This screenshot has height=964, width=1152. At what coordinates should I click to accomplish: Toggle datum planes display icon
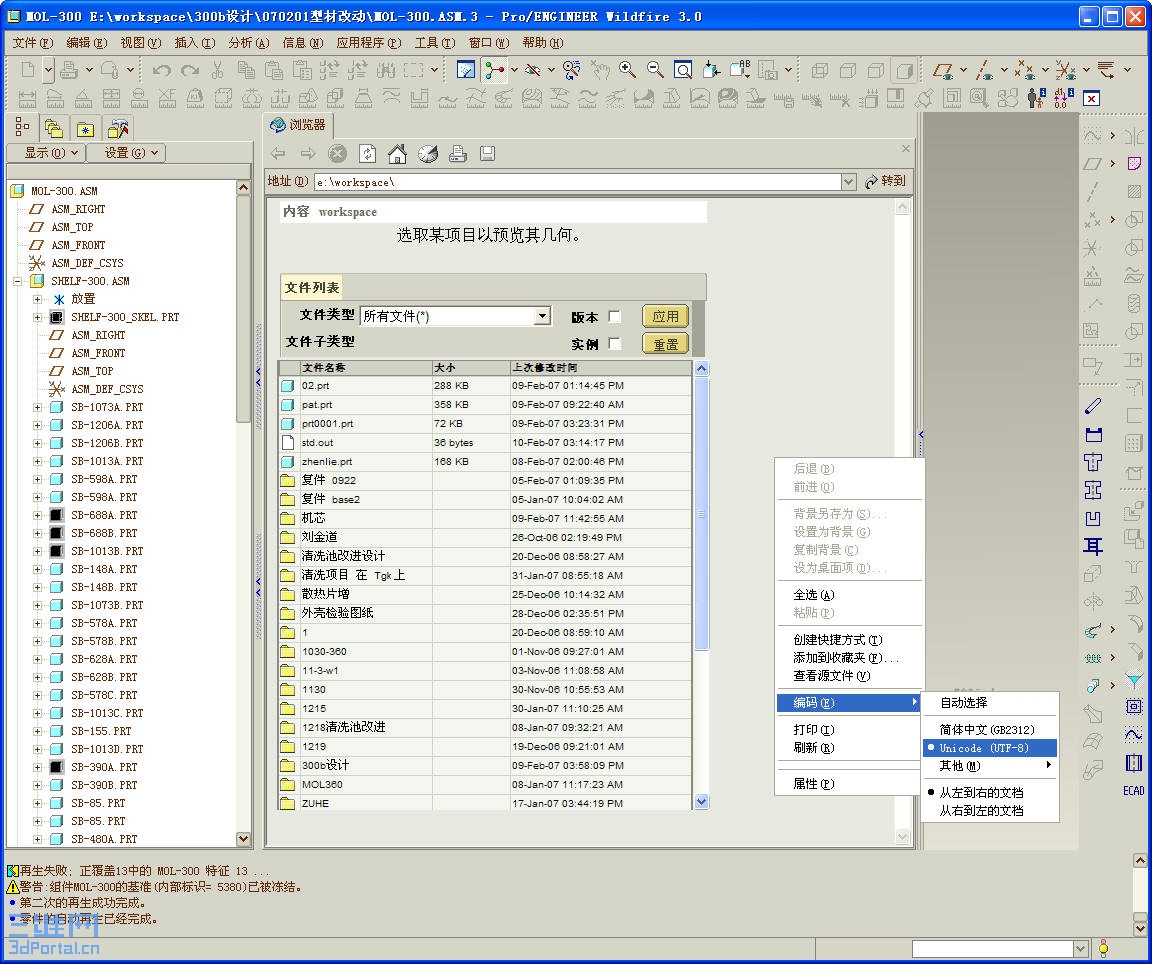point(943,71)
